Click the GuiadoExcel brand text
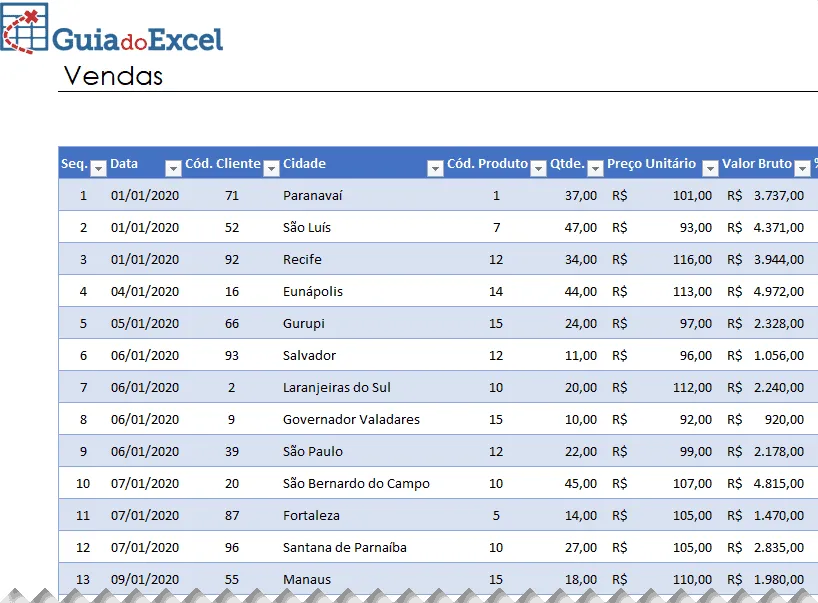 pyautogui.click(x=138, y=40)
